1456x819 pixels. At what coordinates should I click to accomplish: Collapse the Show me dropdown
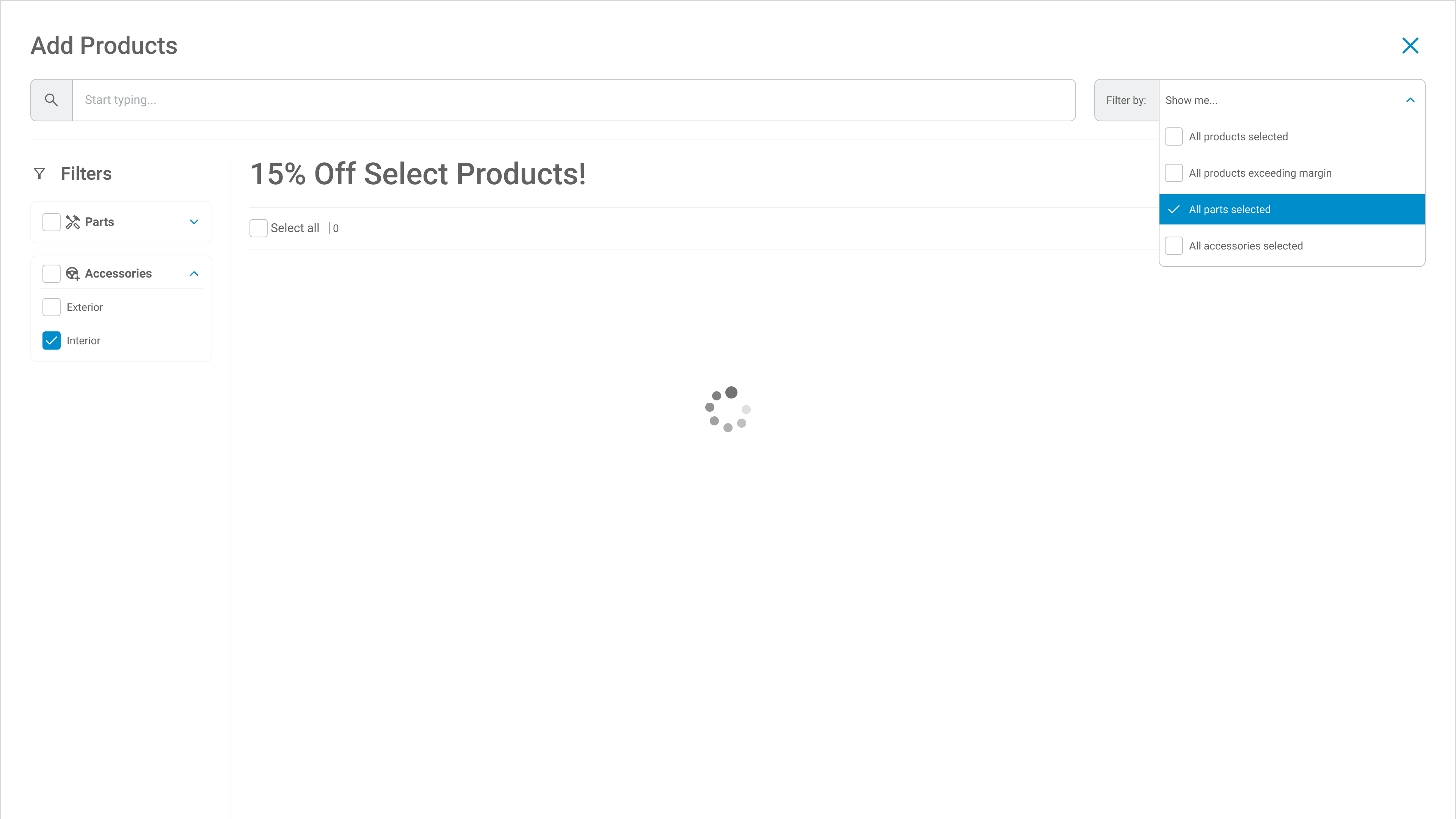[1410, 100]
